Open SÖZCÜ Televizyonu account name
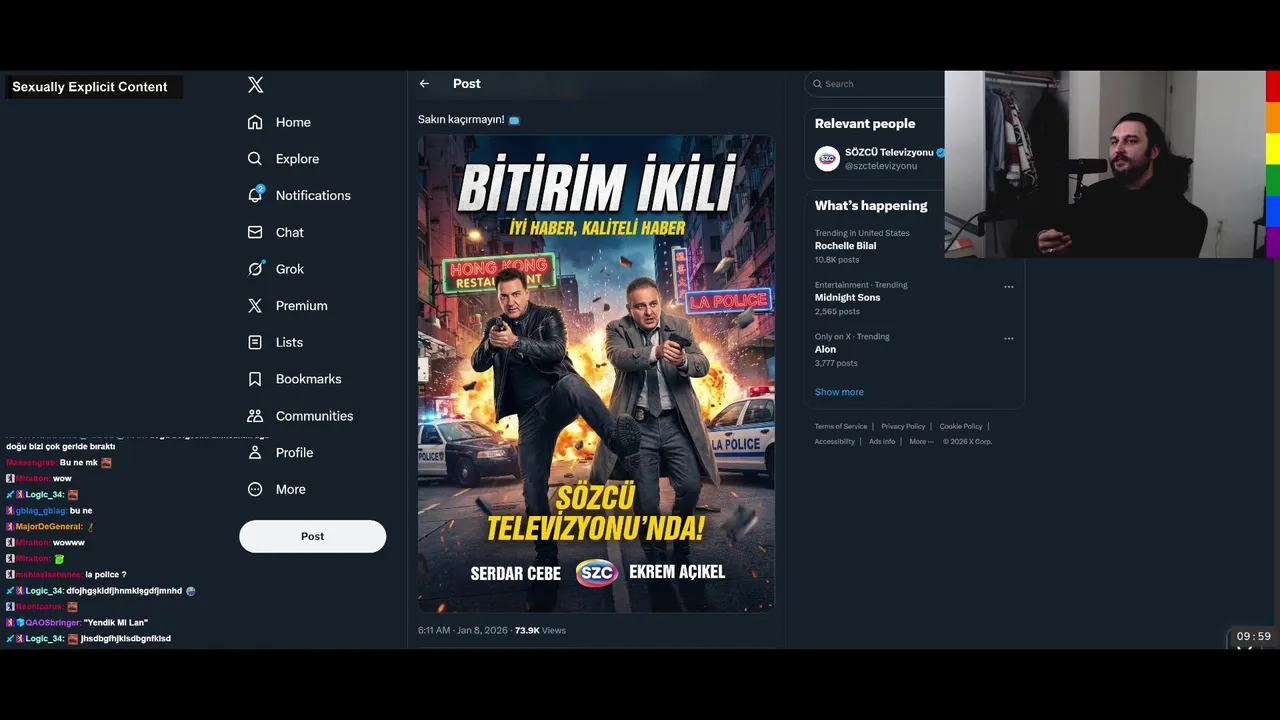The width and height of the screenshot is (1280, 720). (x=889, y=153)
